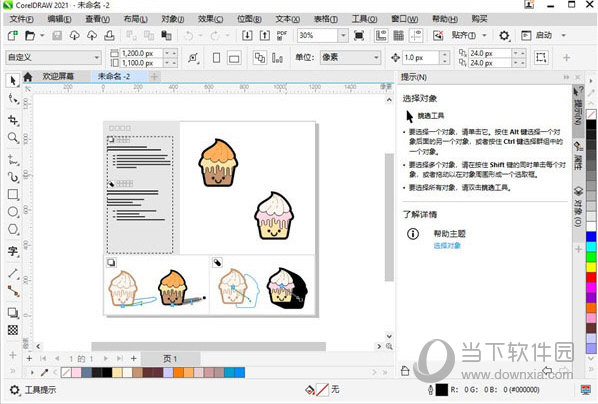Select the Rectangle tool
Viewport: 598px width, 404px height.
13,195
